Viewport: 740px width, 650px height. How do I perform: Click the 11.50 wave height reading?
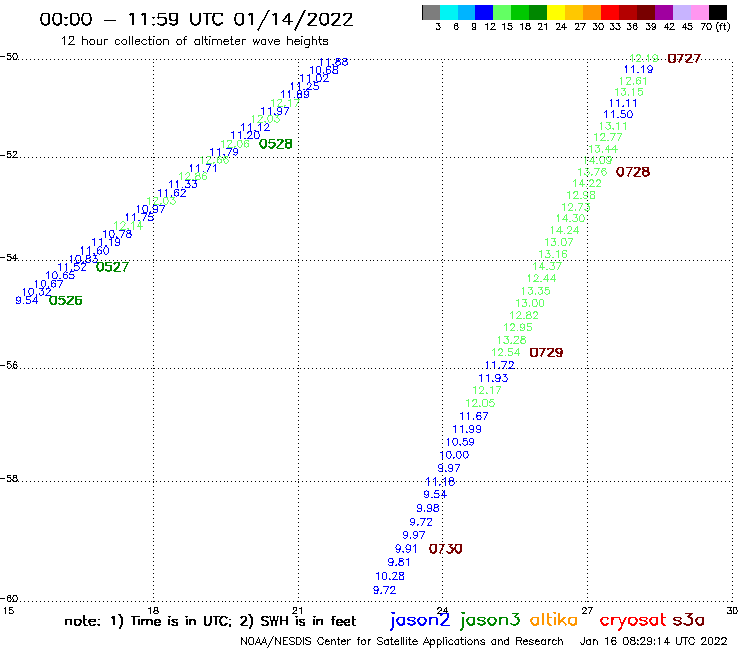coord(618,114)
